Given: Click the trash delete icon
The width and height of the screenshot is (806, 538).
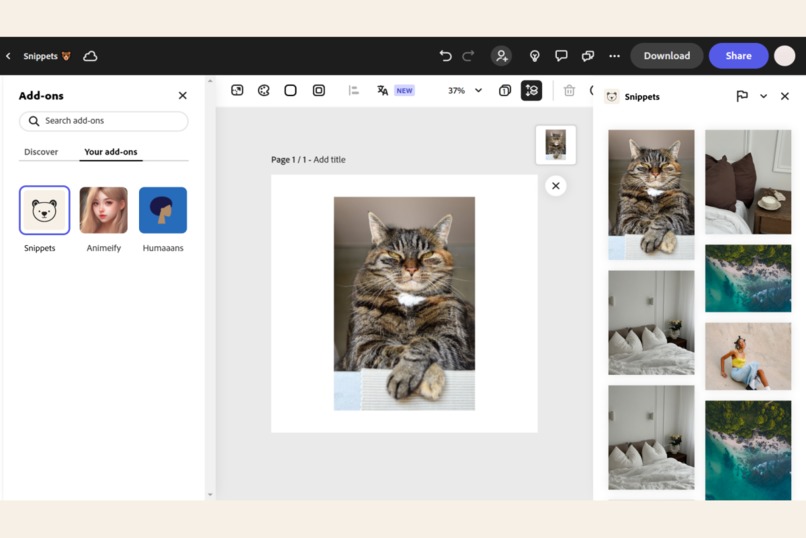Looking at the screenshot, I should [x=569, y=90].
